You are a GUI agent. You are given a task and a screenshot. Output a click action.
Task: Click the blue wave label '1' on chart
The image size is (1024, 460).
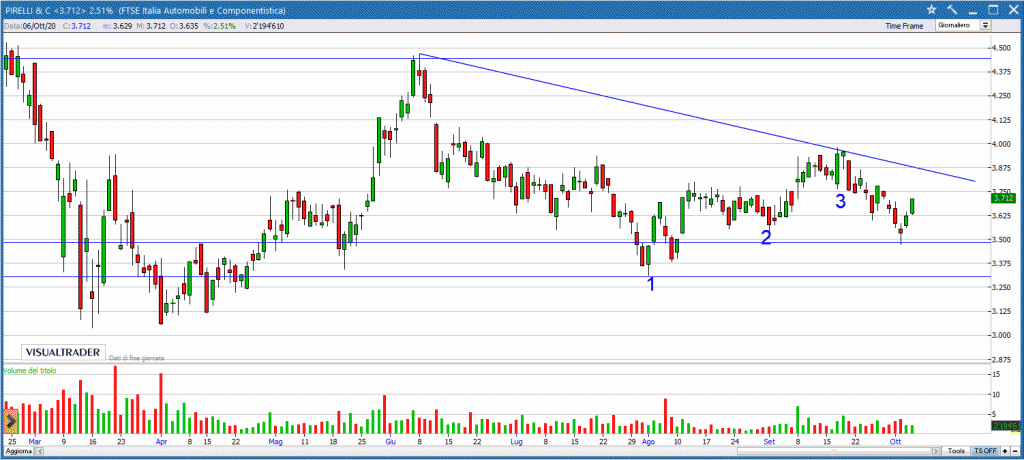[650, 284]
